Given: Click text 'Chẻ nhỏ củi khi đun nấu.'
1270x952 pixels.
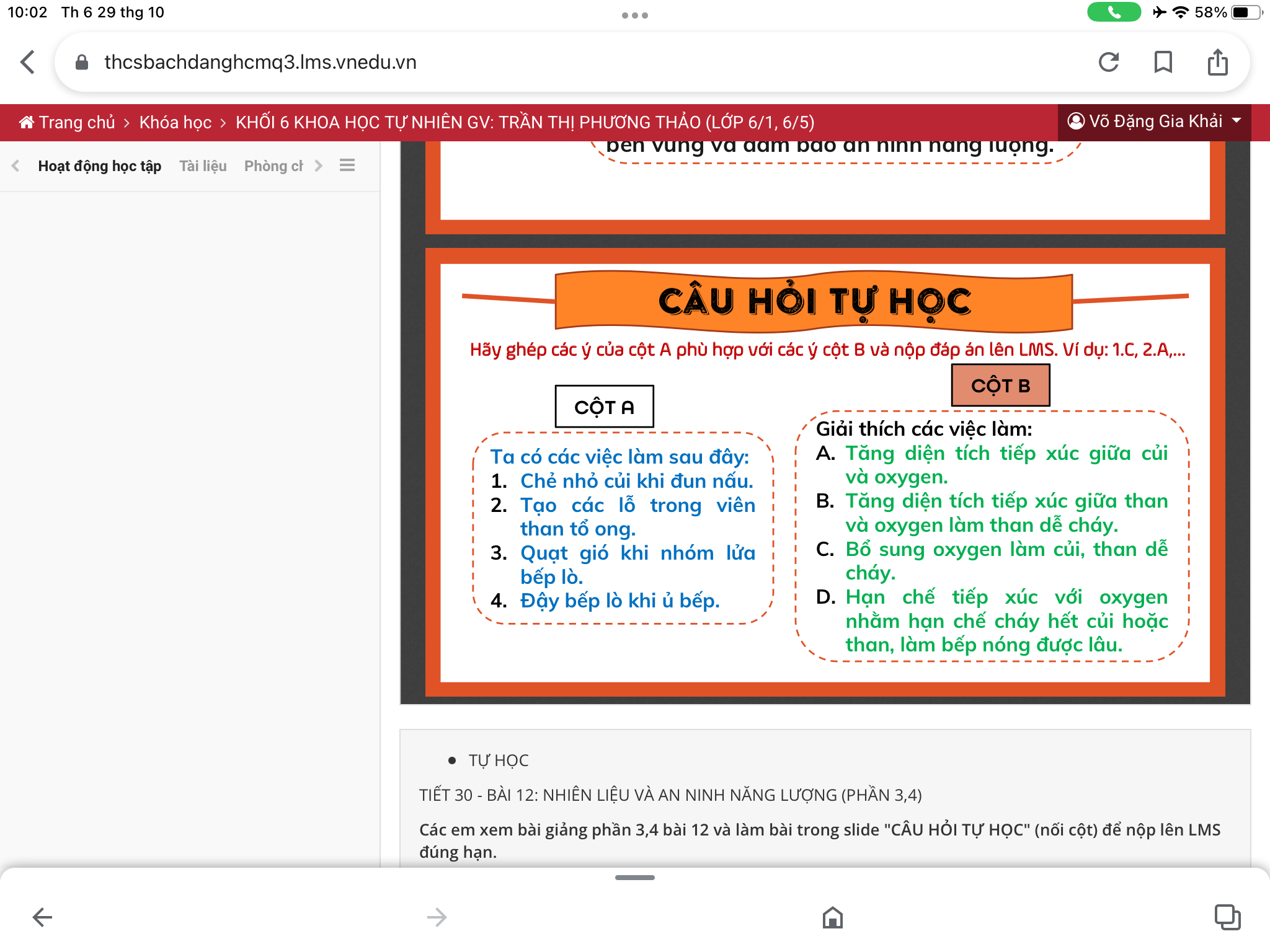Looking at the screenshot, I should tap(637, 481).
